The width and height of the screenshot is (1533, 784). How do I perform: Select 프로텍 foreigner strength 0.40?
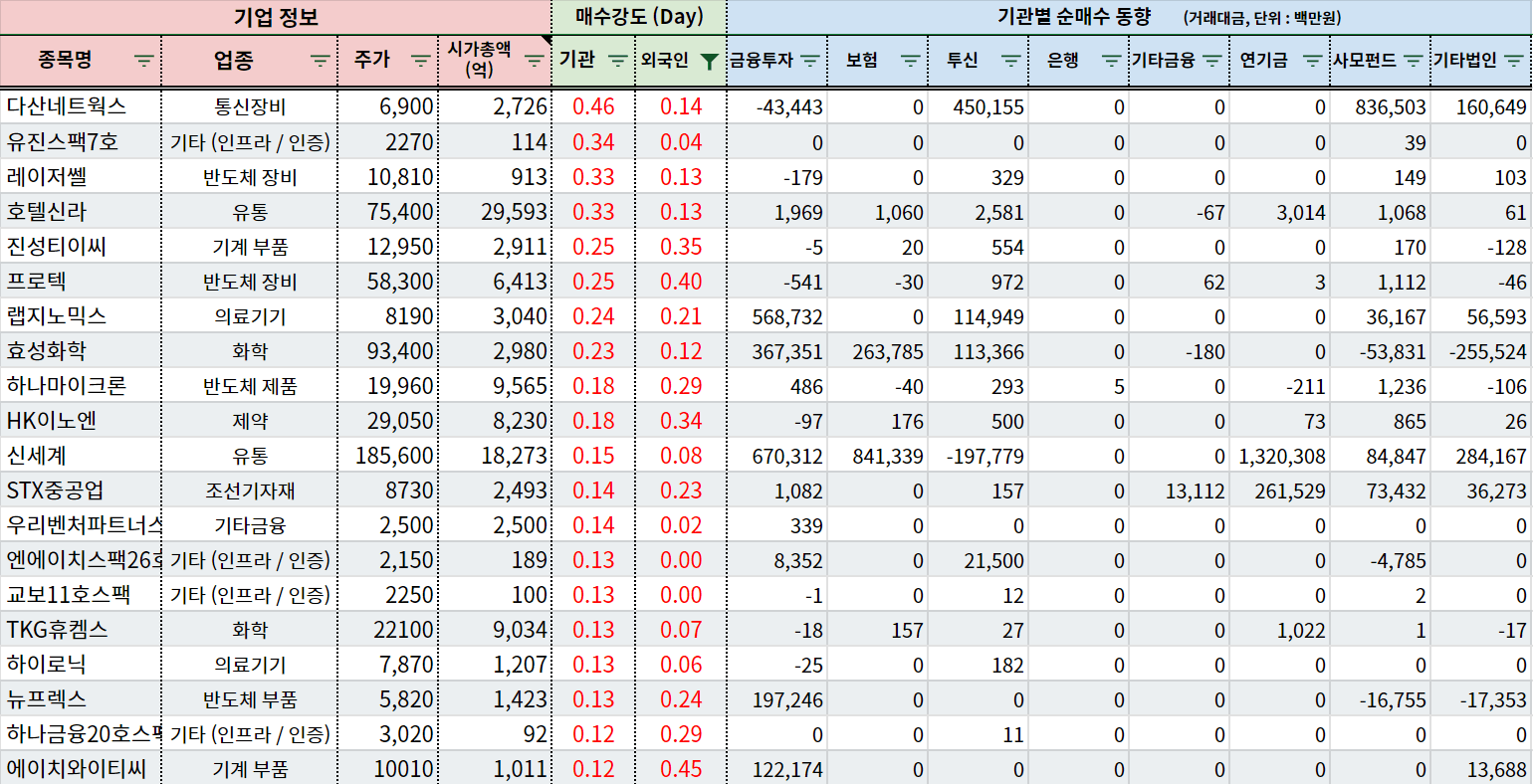point(681,281)
